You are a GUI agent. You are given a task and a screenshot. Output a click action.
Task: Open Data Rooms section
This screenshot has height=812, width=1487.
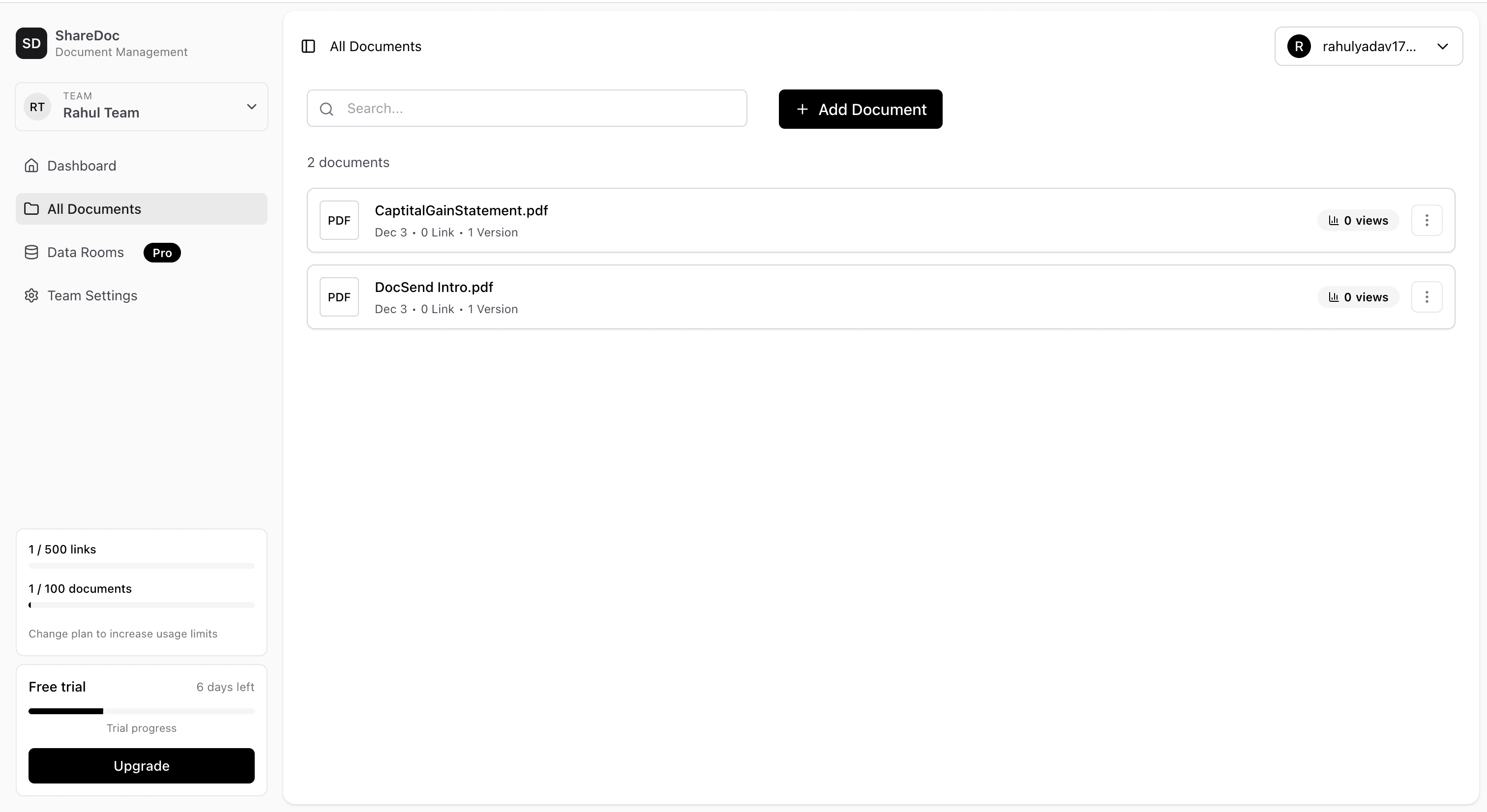click(x=86, y=252)
